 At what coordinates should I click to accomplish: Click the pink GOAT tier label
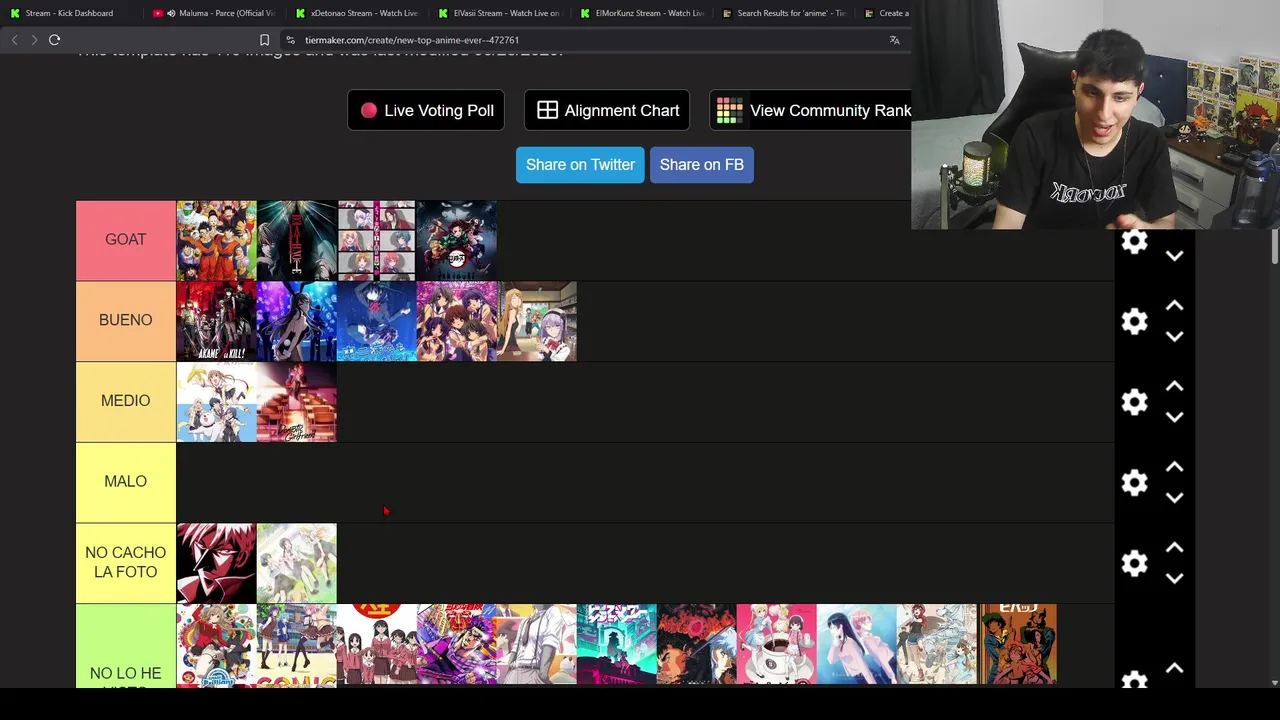point(126,240)
